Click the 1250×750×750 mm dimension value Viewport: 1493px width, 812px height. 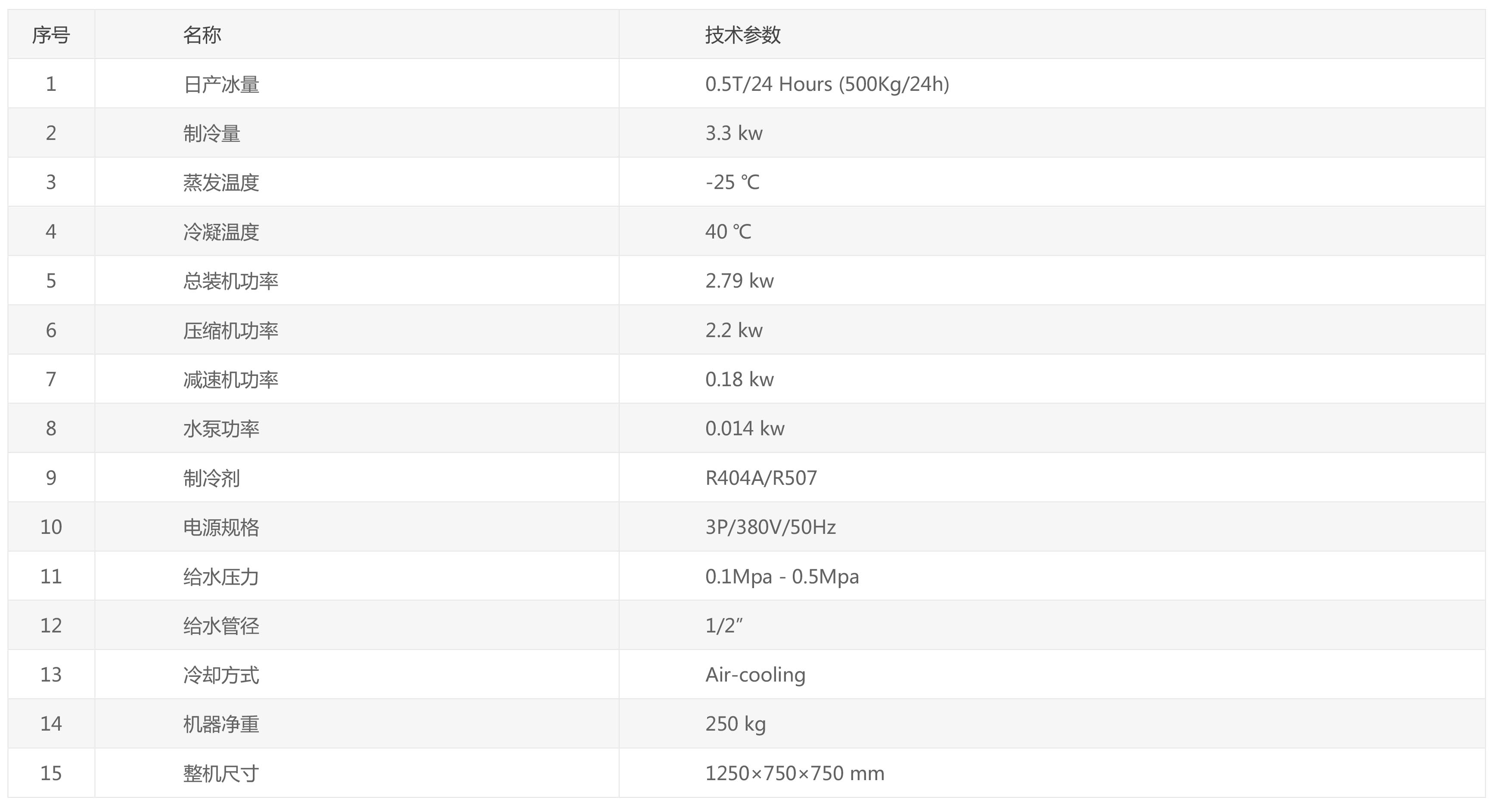pyautogui.click(x=795, y=774)
